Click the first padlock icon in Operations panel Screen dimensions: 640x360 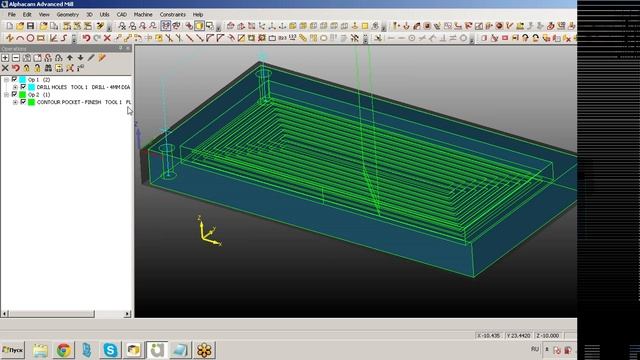point(27,68)
